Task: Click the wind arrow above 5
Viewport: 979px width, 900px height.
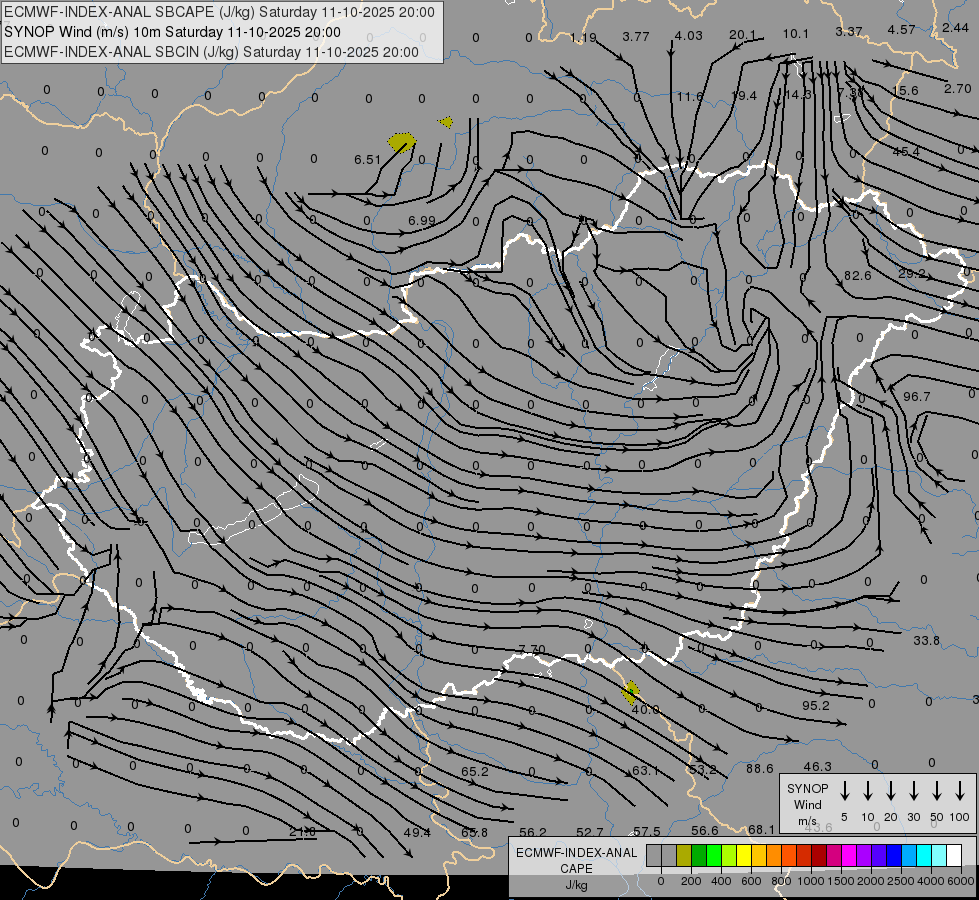Action: (x=845, y=790)
